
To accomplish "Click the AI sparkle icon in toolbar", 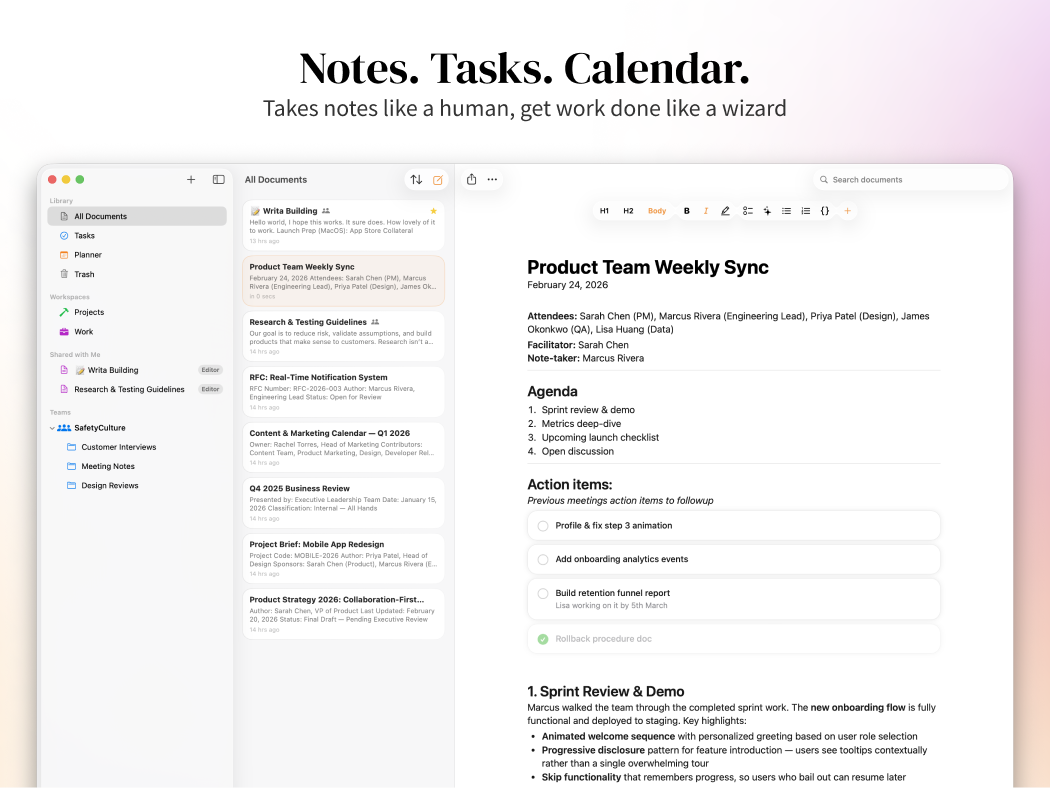I will click(x=767, y=211).
